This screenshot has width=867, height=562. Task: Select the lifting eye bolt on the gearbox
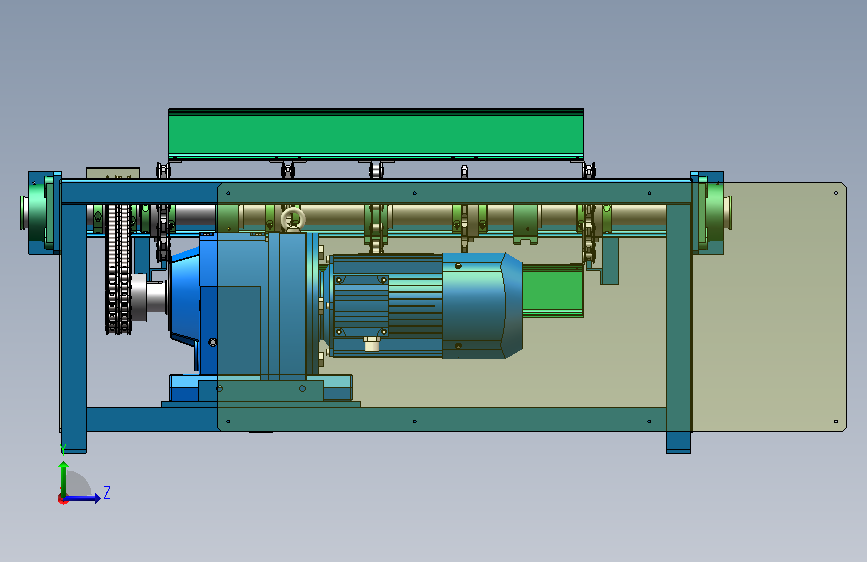(x=293, y=218)
